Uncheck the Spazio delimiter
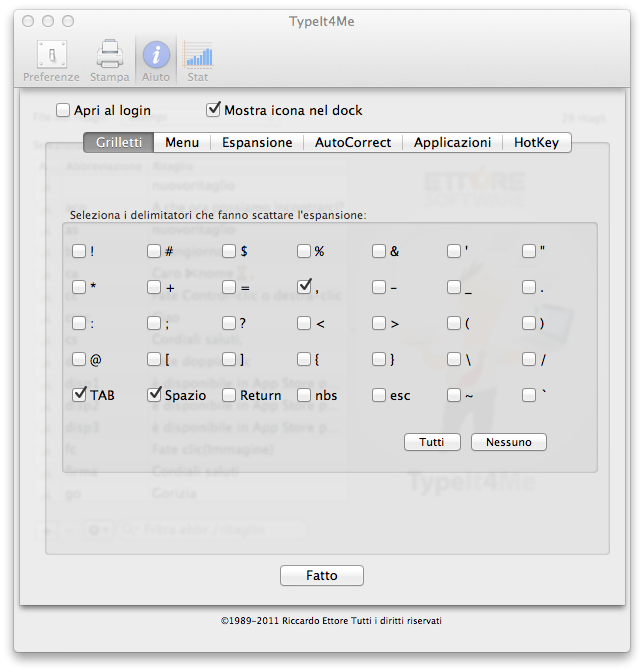The width and height of the screenshot is (644, 672). tap(154, 394)
